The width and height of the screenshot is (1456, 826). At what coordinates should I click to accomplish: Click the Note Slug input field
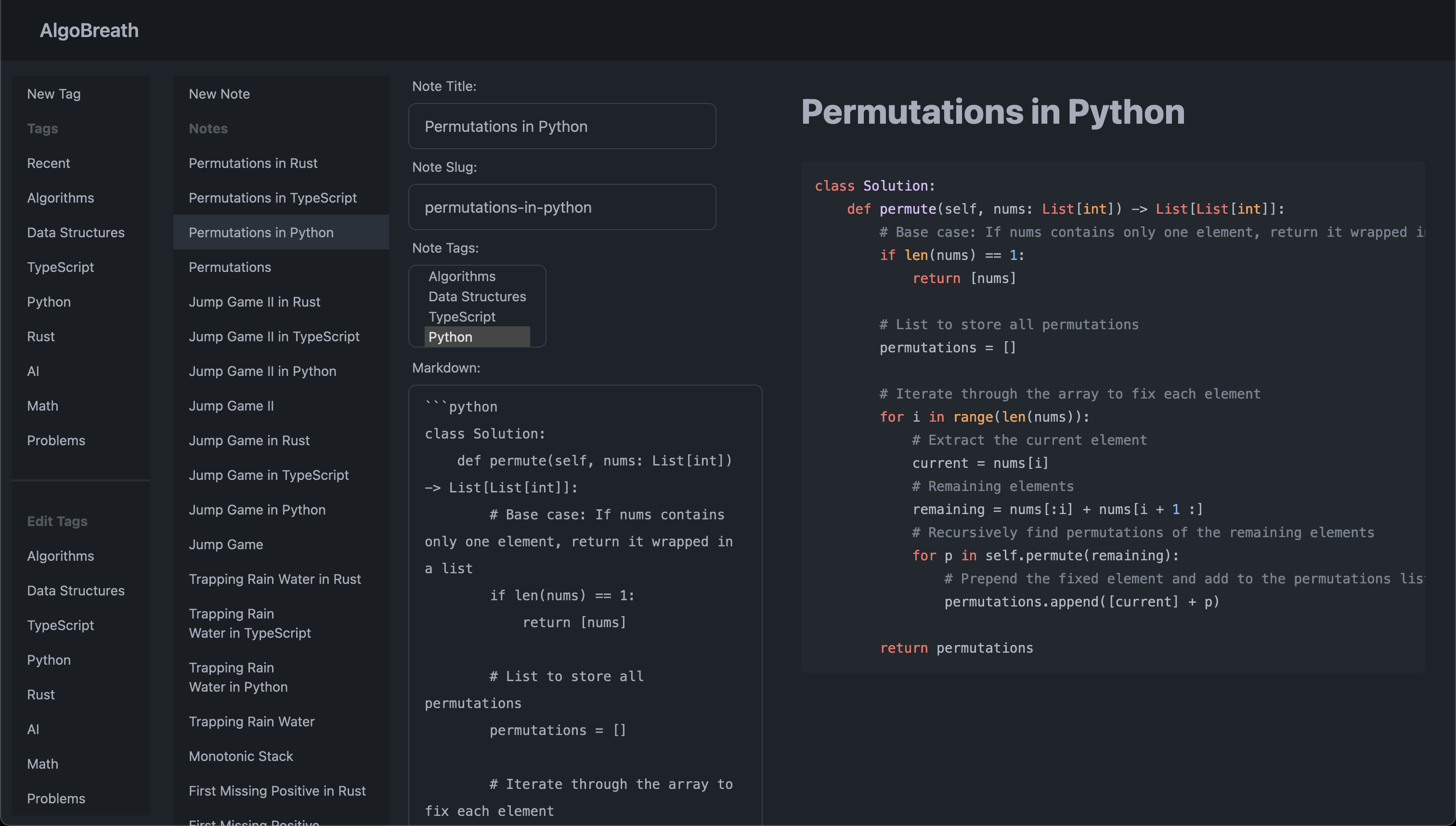(562, 207)
